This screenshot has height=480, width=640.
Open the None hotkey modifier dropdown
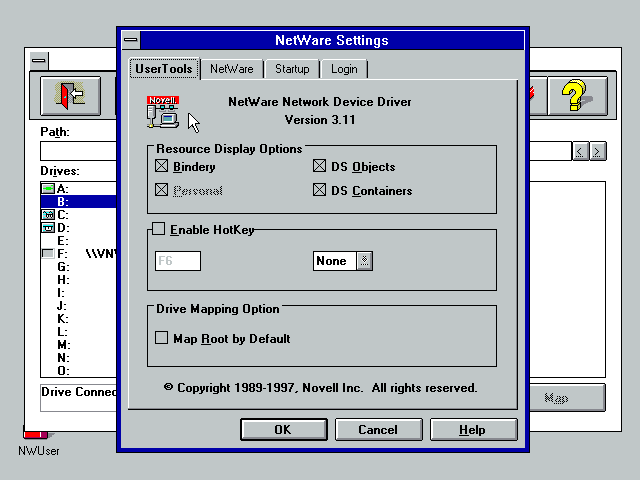pyautogui.click(x=364, y=261)
